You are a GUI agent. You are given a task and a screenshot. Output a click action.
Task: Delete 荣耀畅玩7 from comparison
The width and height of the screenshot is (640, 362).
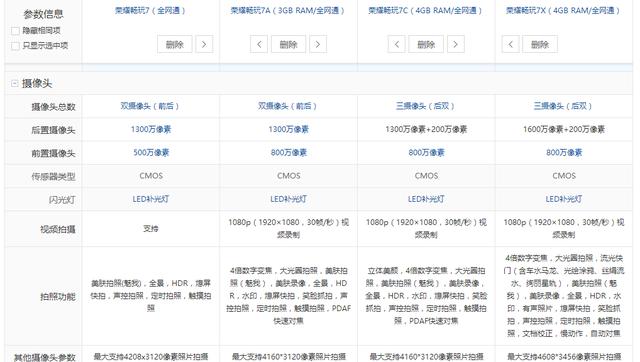[x=175, y=44]
